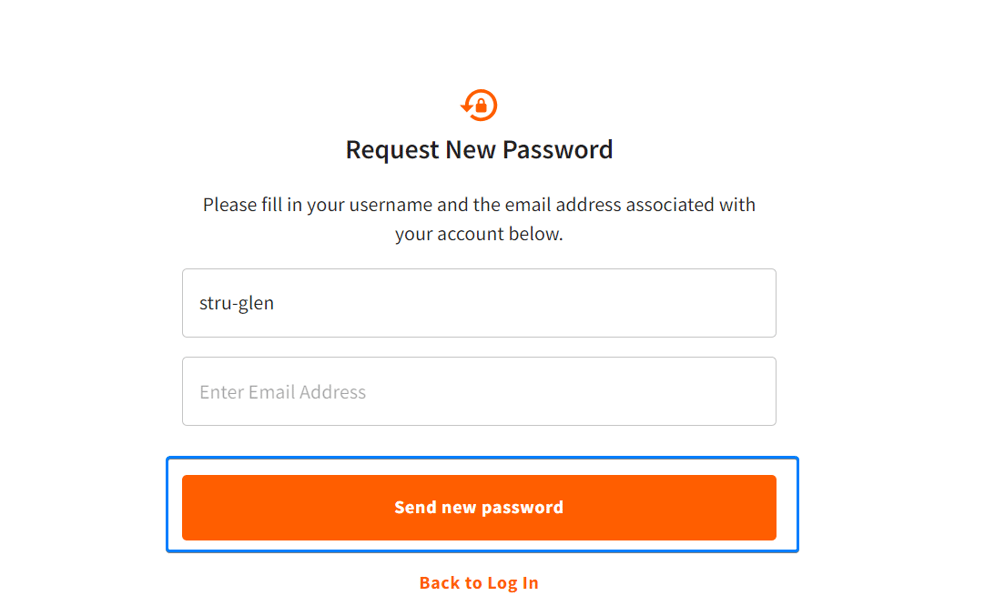Select the stru-glen username field
The height and width of the screenshot is (616, 1005).
coord(479,303)
